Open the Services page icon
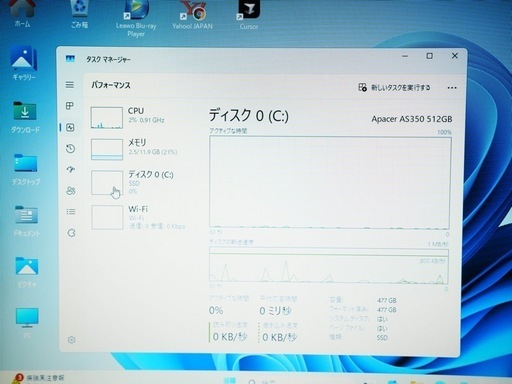The image size is (512, 384). pos(71,233)
